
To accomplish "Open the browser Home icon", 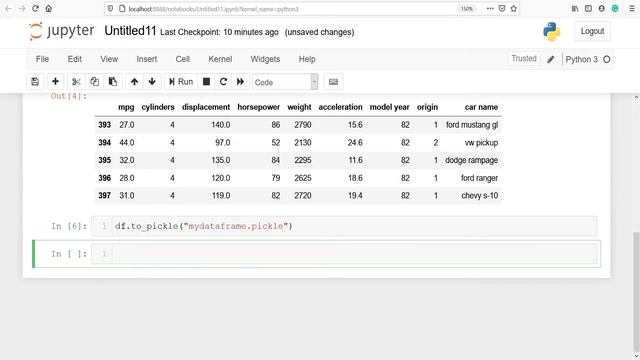I will pyautogui.click(x=49, y=9).
